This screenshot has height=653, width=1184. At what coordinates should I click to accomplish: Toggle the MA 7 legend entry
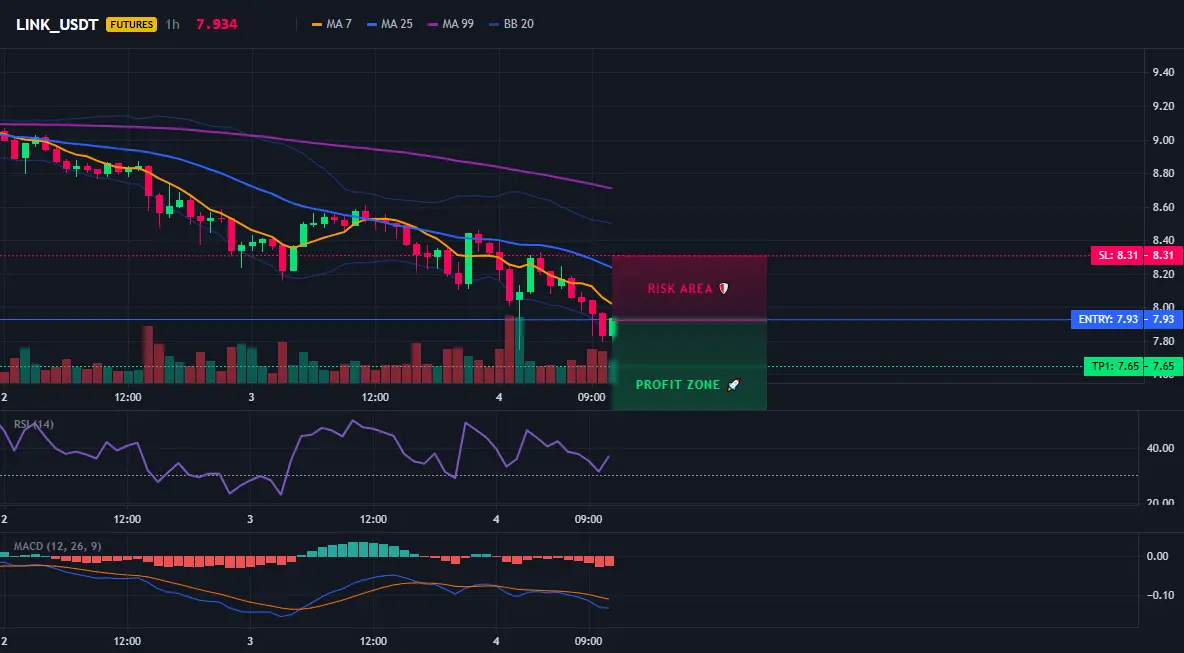pos(332,24)
